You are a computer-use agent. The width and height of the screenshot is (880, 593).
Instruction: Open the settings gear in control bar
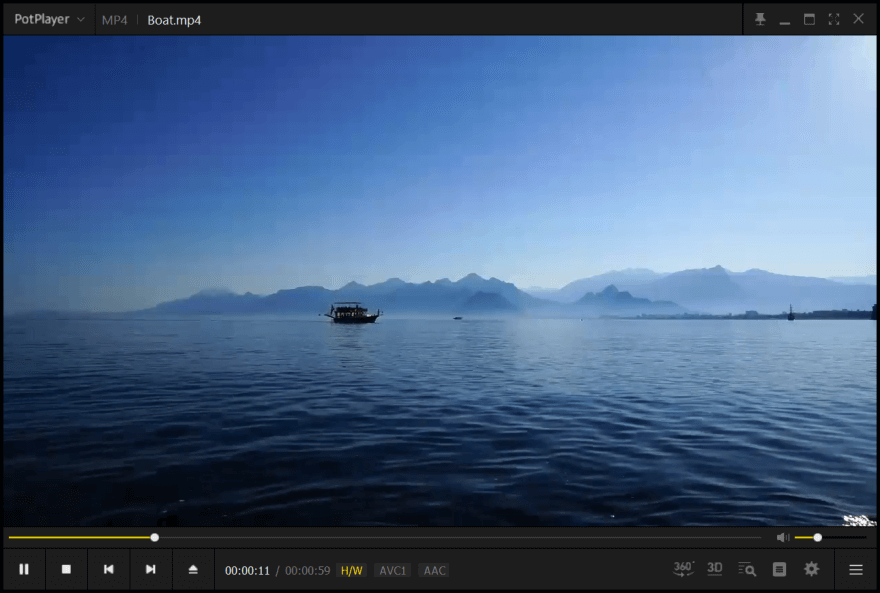(x=811, y=569)
